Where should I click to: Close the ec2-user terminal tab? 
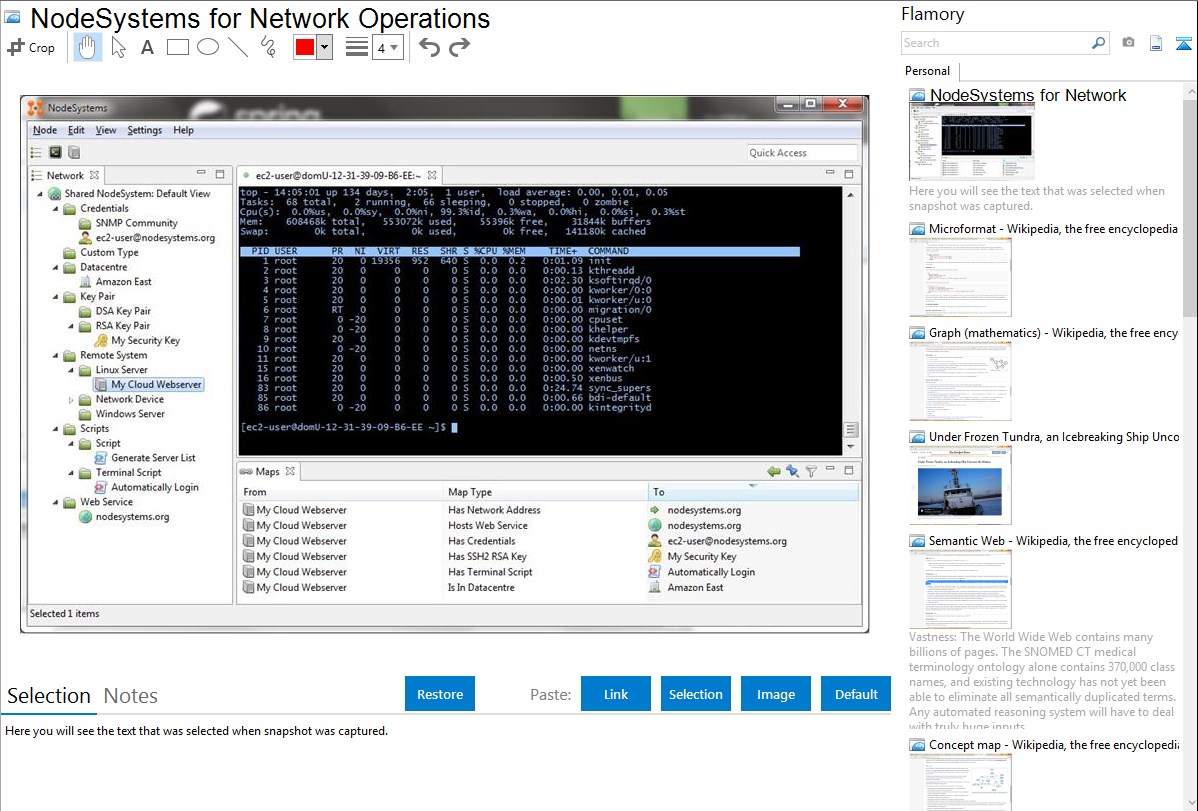coord(432,175)
